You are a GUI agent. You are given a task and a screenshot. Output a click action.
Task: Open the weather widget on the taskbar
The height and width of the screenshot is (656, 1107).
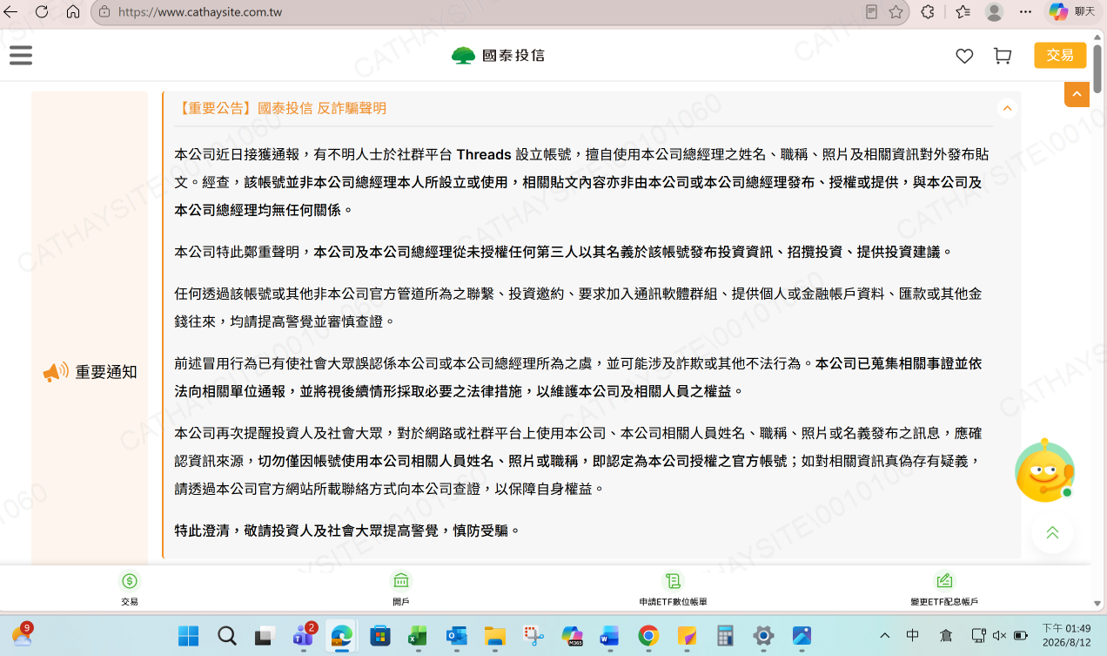pyautogui.click(x=22, y=636)
